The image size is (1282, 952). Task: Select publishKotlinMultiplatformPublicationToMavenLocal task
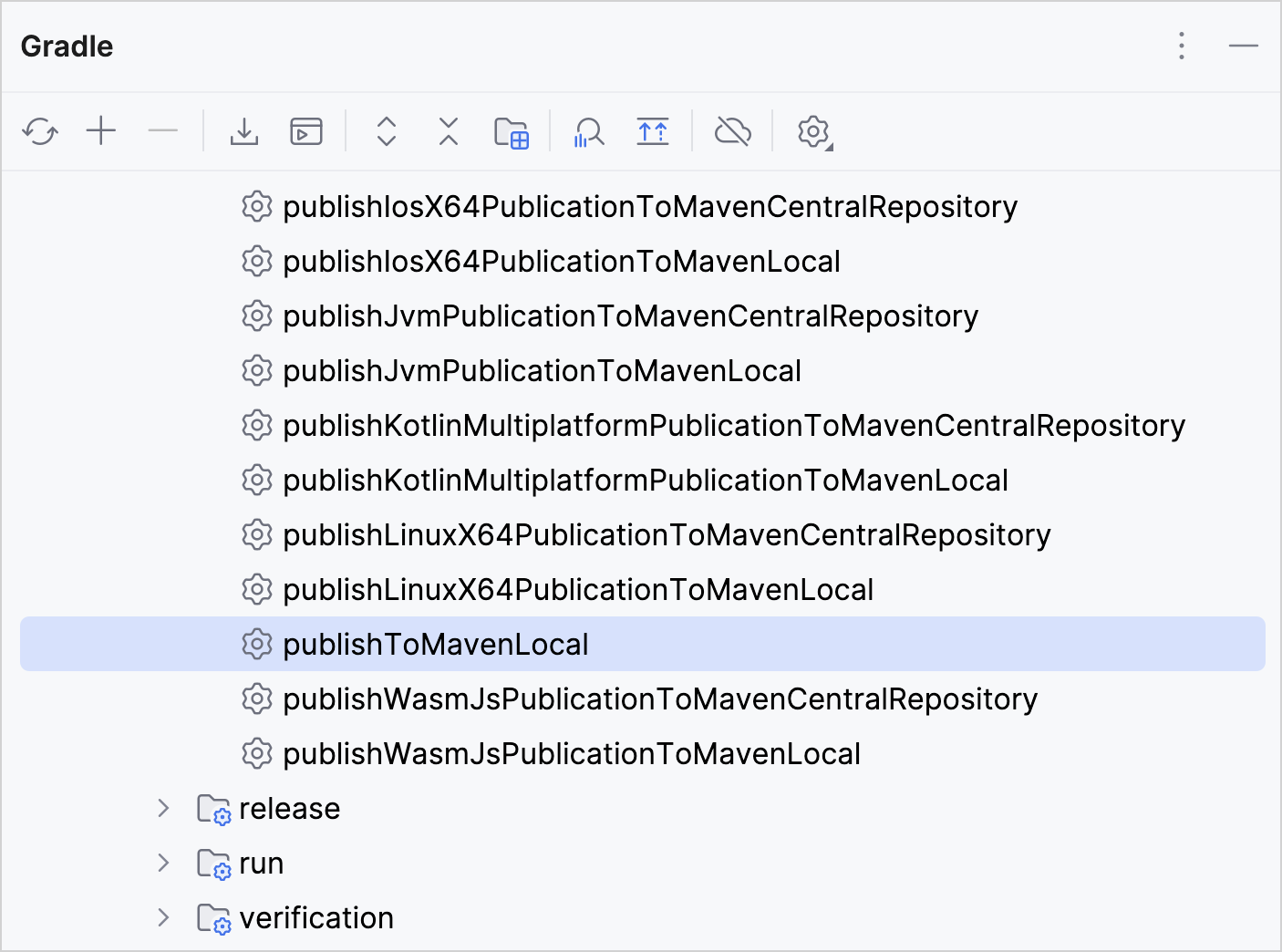[x=645, y=480]
